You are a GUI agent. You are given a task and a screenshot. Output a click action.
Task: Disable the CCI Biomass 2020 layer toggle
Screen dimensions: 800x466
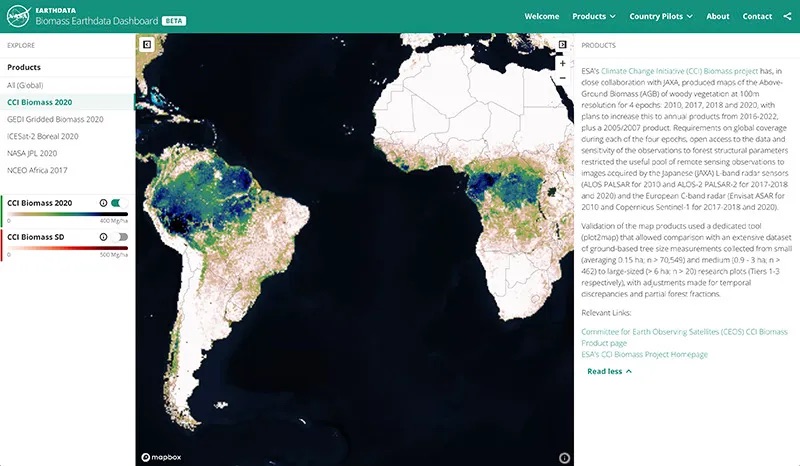tap(121, 203)
